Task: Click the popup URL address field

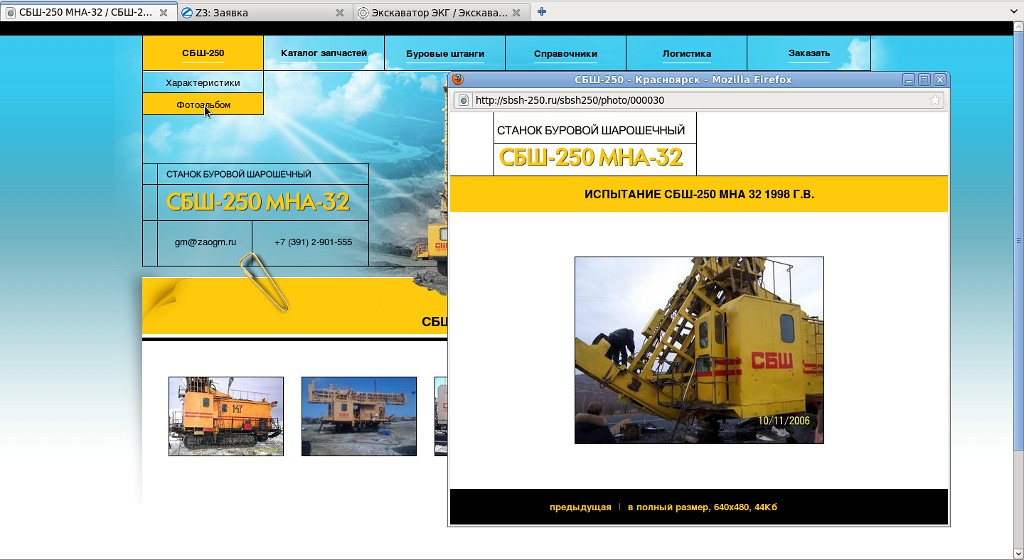Action: [x=690, y=100]
